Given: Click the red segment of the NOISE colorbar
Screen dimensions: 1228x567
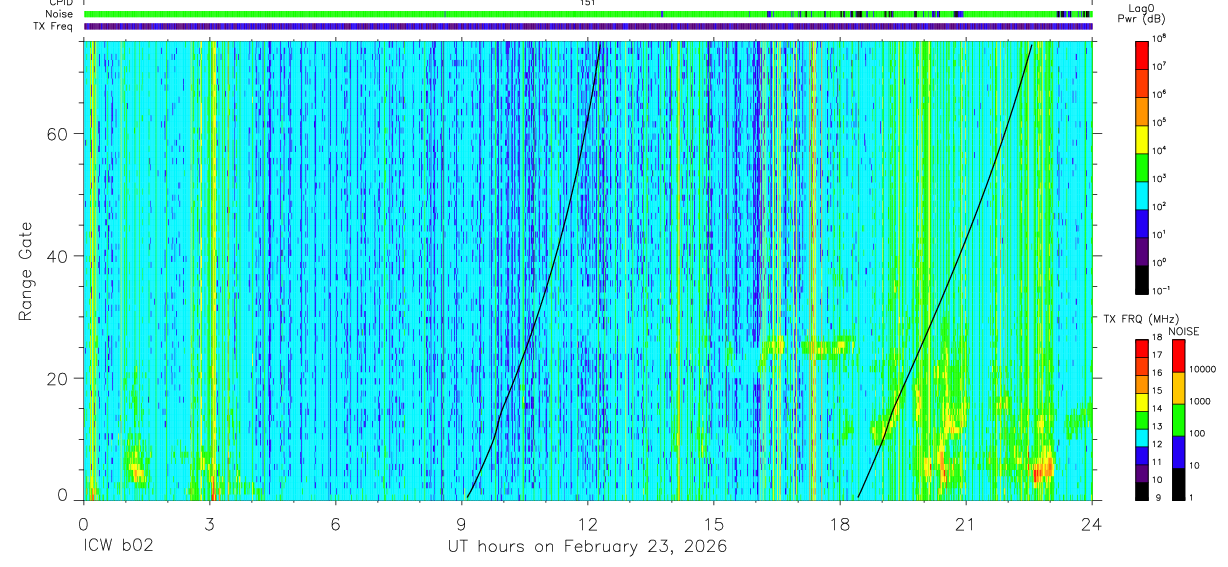Looking at the screenshot, I should (1178, 356).
